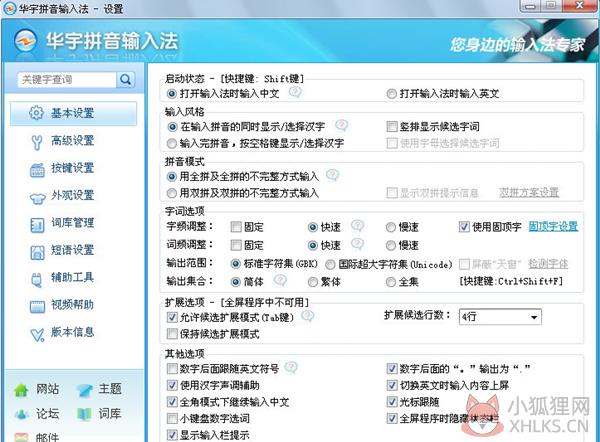Select 标准字符集(GBK) output range

[x=235, y=264]
